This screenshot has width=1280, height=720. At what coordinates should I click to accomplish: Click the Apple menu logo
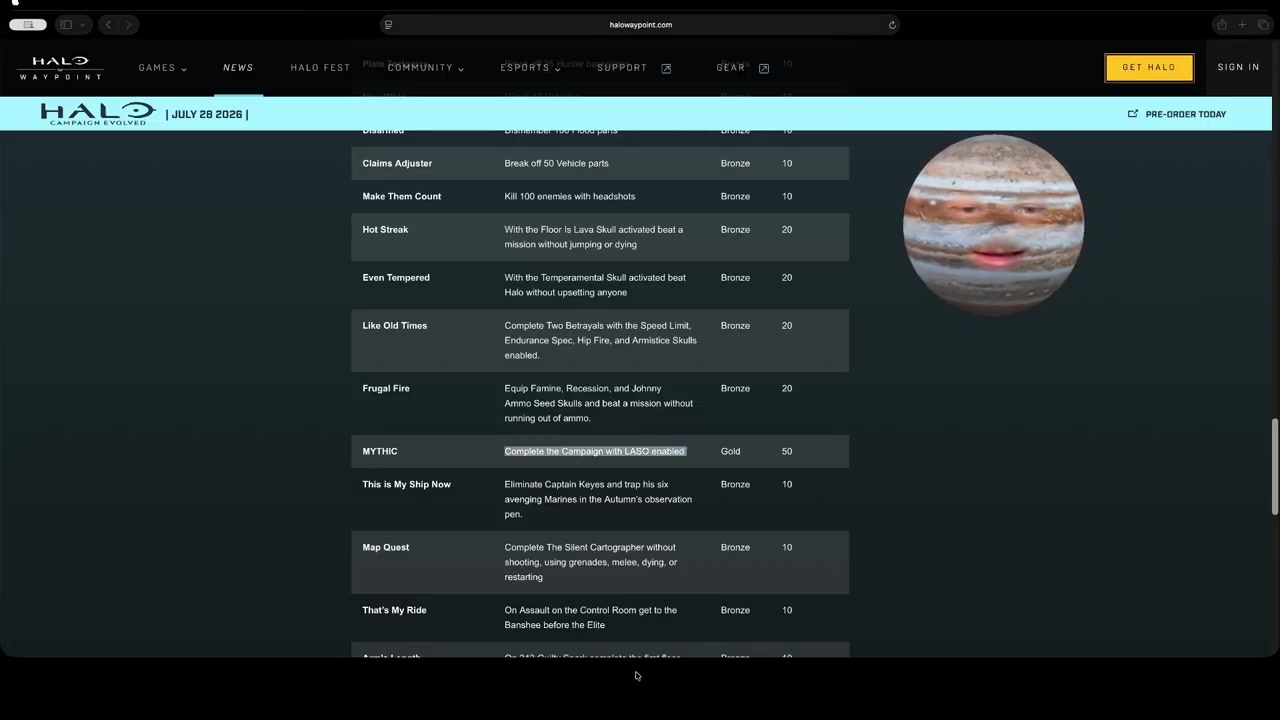pyautogui.click(x=15, y=3)
